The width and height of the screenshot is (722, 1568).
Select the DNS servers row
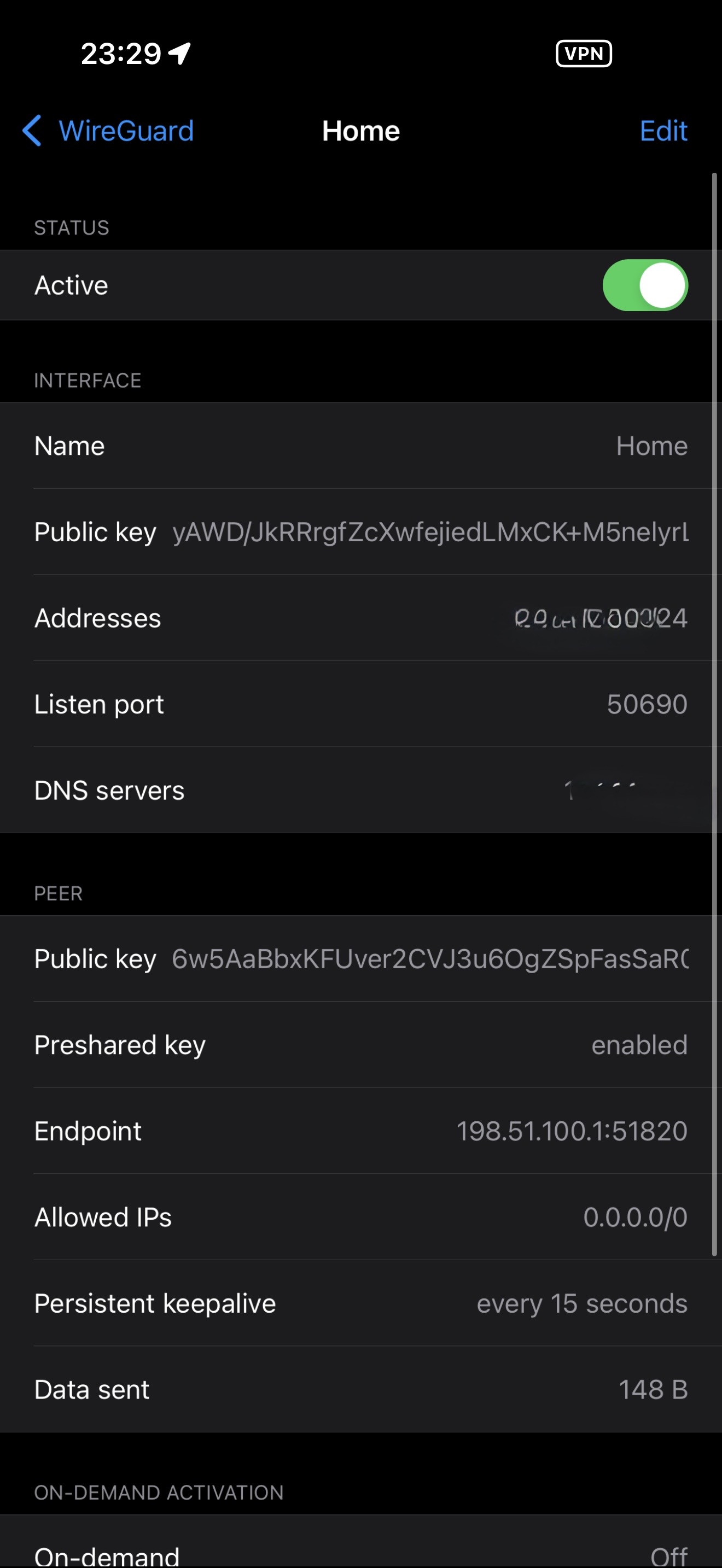coord(361,791)
